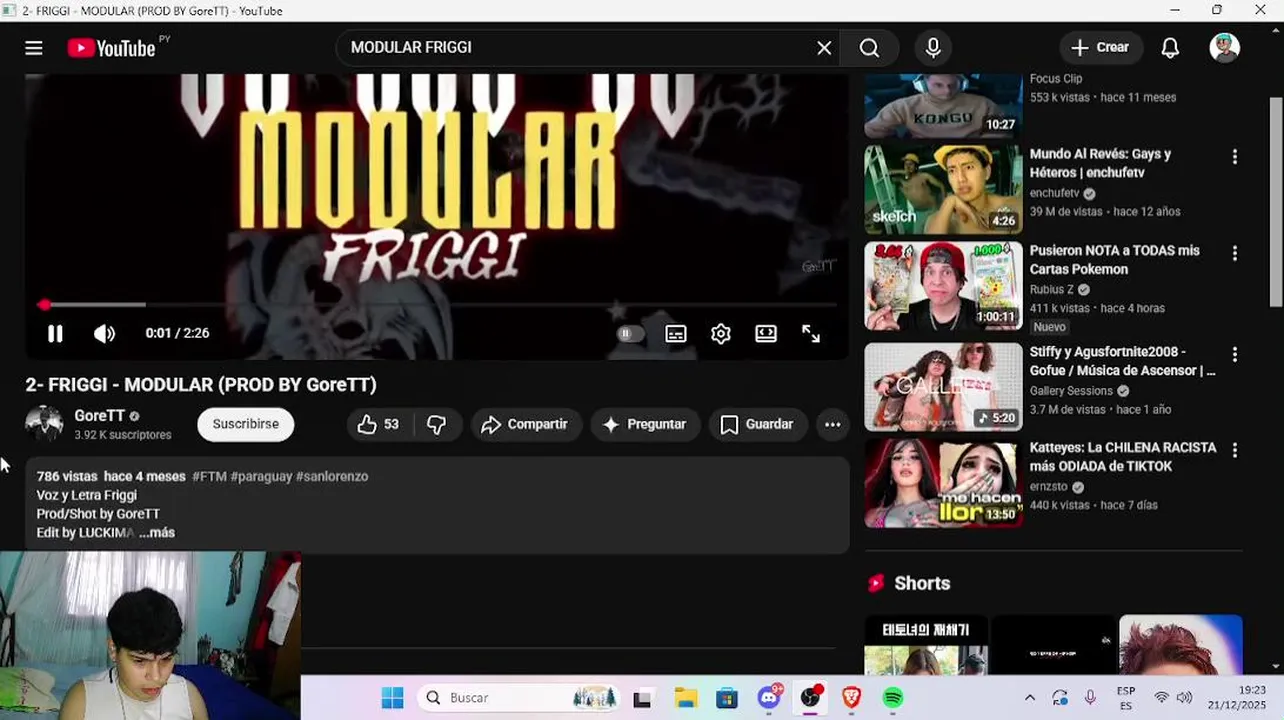Open Spotify from the taskbar
The width and height of the screenshot is (1284, 720).
(x=893, y=698)
